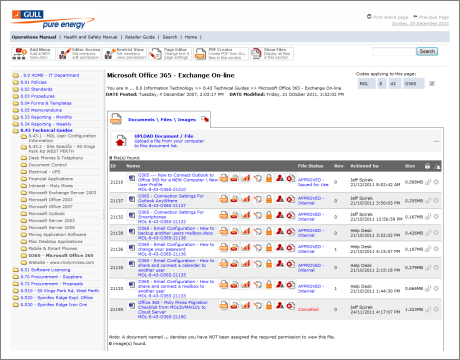Click the PDF icon in row 21138
This screenshot has height=360, width=460.
tap(224, 231)
